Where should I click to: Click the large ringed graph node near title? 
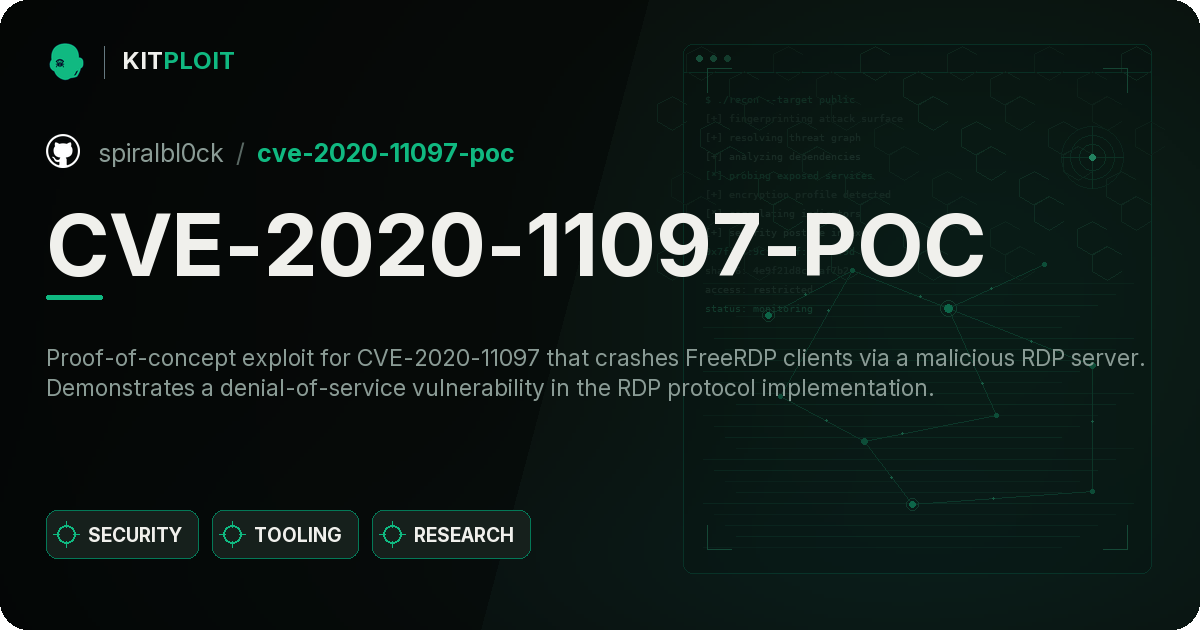(948, 309)
